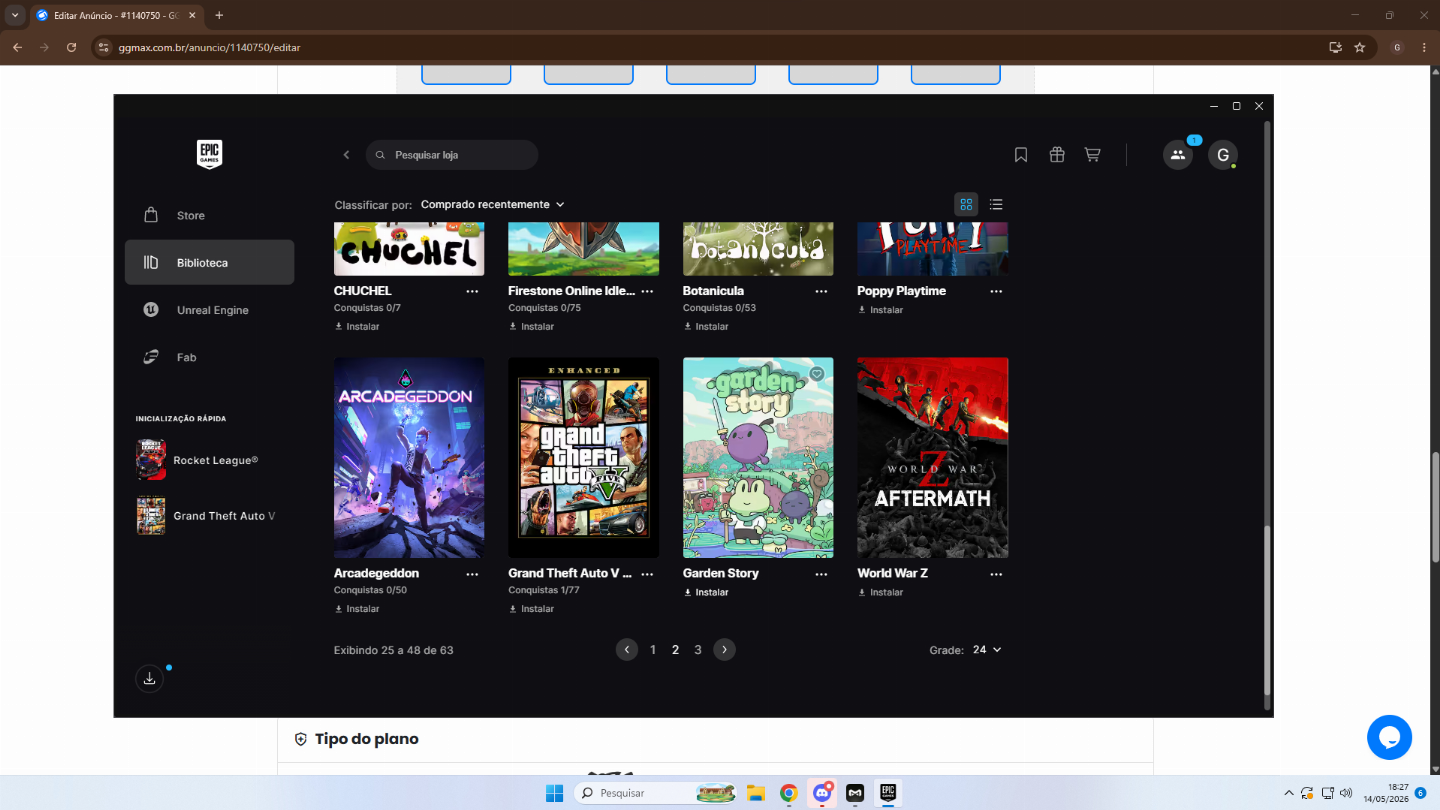Open Chrome from the Windows taskbar

(x=789, y=793)
